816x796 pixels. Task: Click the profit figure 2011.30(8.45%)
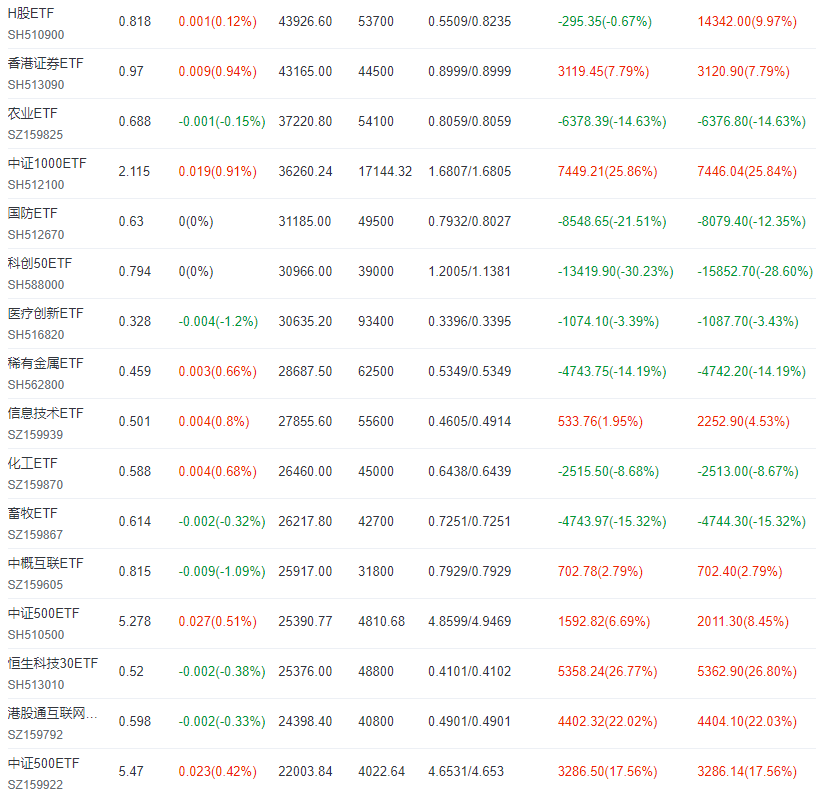(743, 621)
